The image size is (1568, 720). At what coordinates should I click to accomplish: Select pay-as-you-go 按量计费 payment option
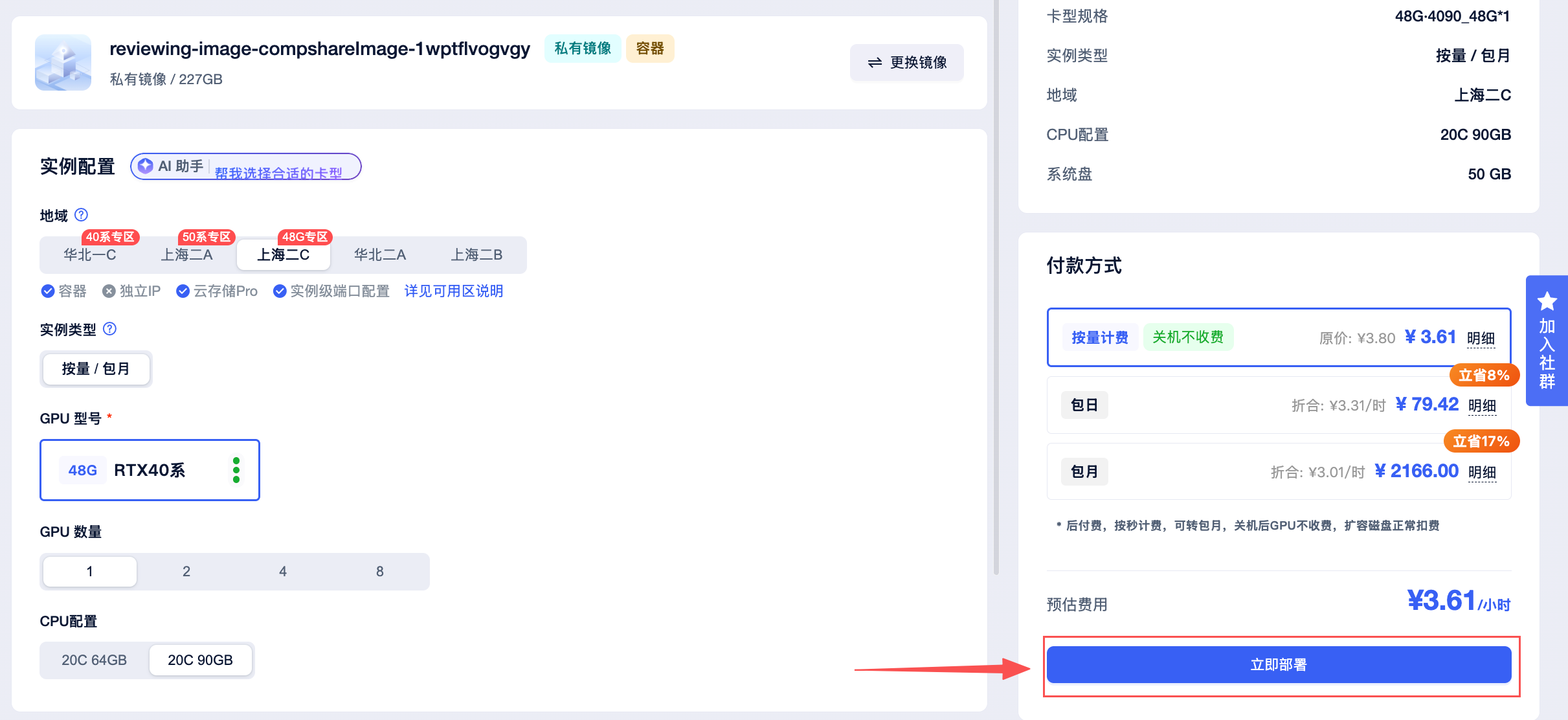(1279, 337)
